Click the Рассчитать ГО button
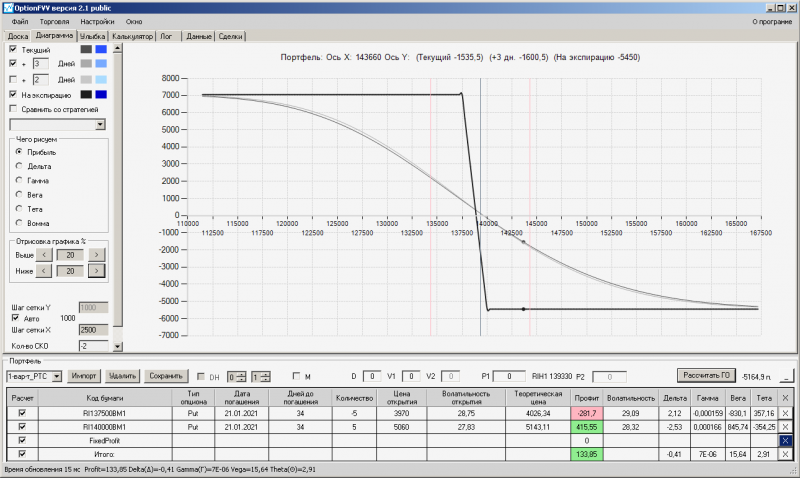800x478 pixels. (706, 375)
